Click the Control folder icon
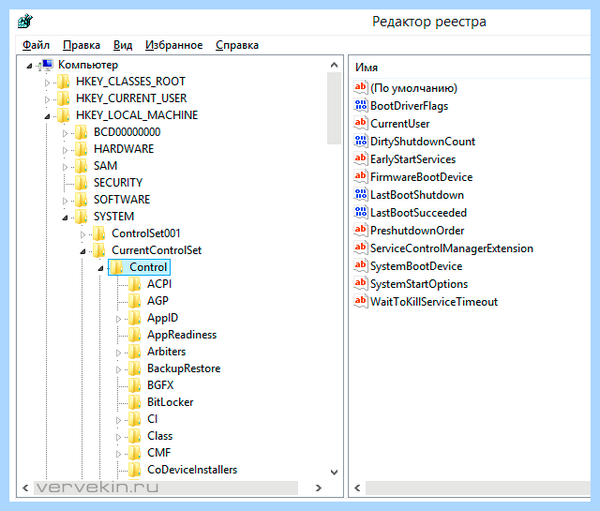The width and height of the screenshot is (600, 511). [x=117, y=267]
